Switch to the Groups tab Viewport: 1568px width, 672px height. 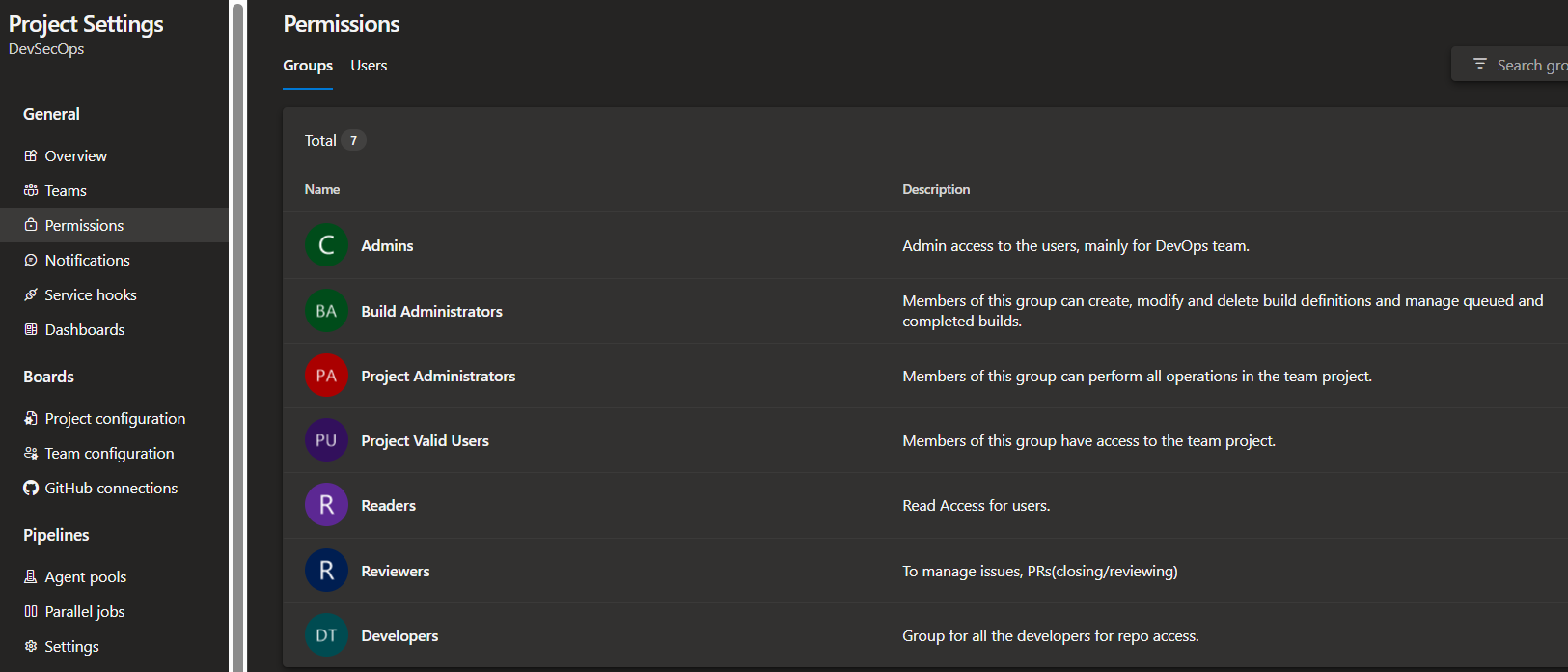tap(308, 66)
